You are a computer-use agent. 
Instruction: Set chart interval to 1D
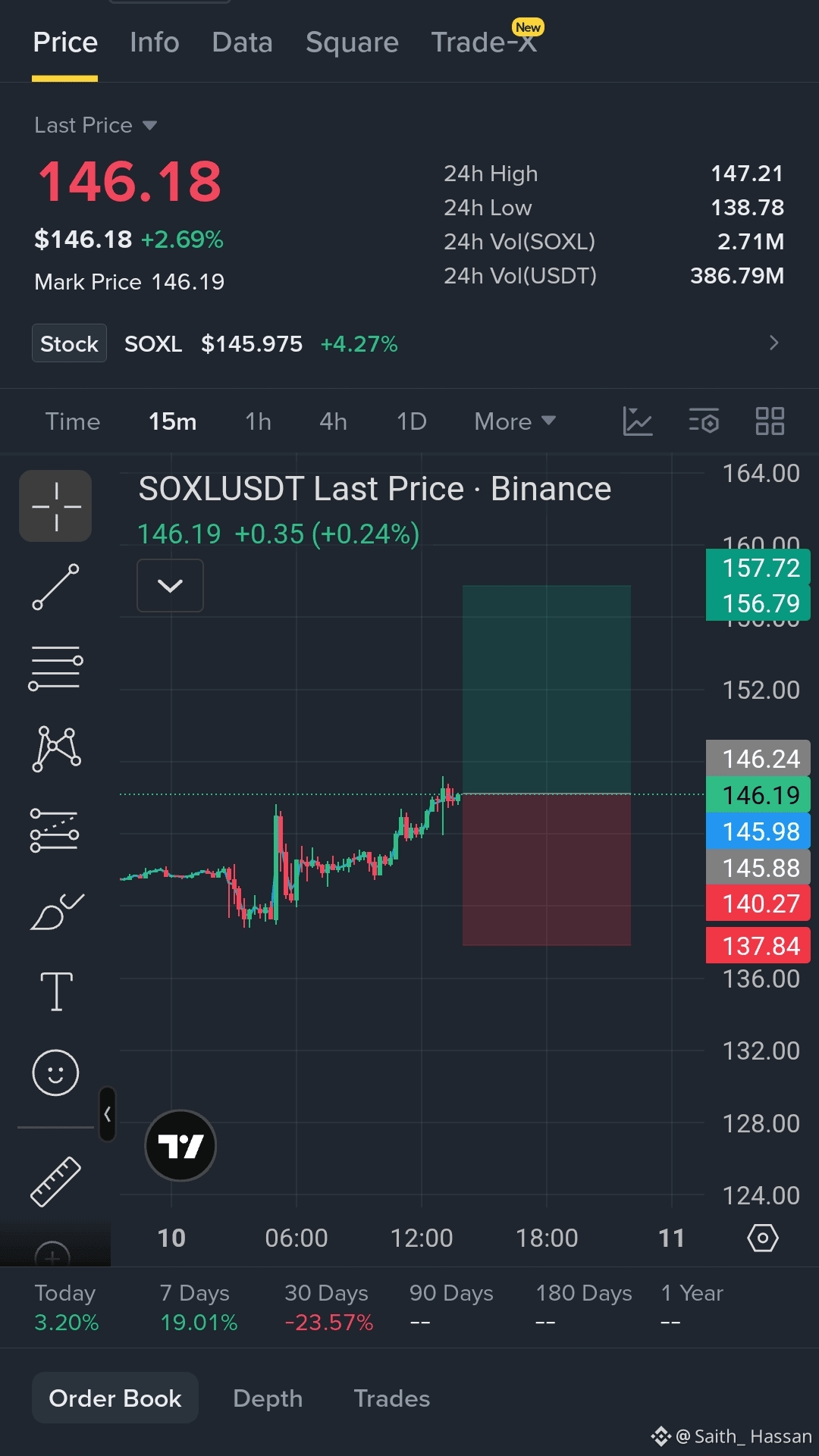[412, 421]
